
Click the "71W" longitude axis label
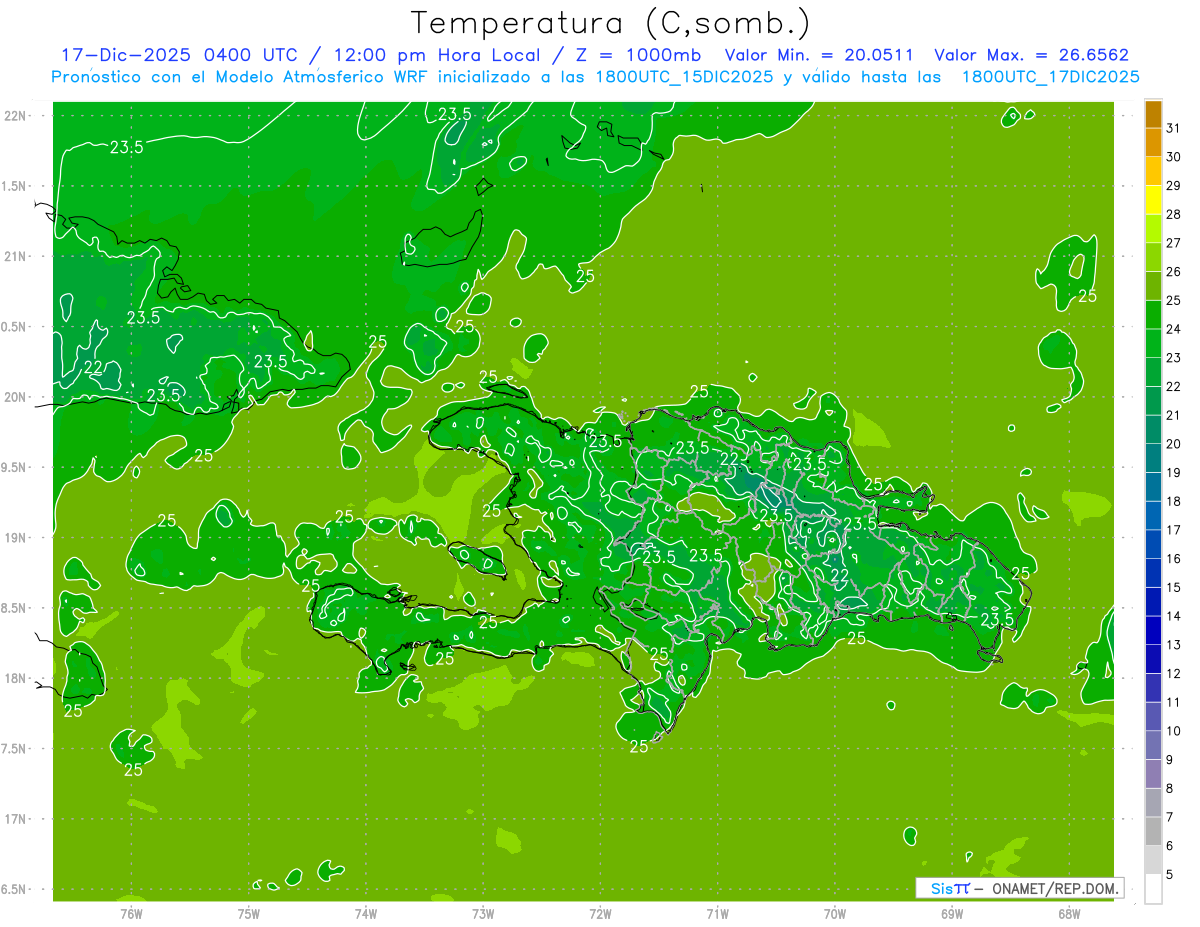717,913
